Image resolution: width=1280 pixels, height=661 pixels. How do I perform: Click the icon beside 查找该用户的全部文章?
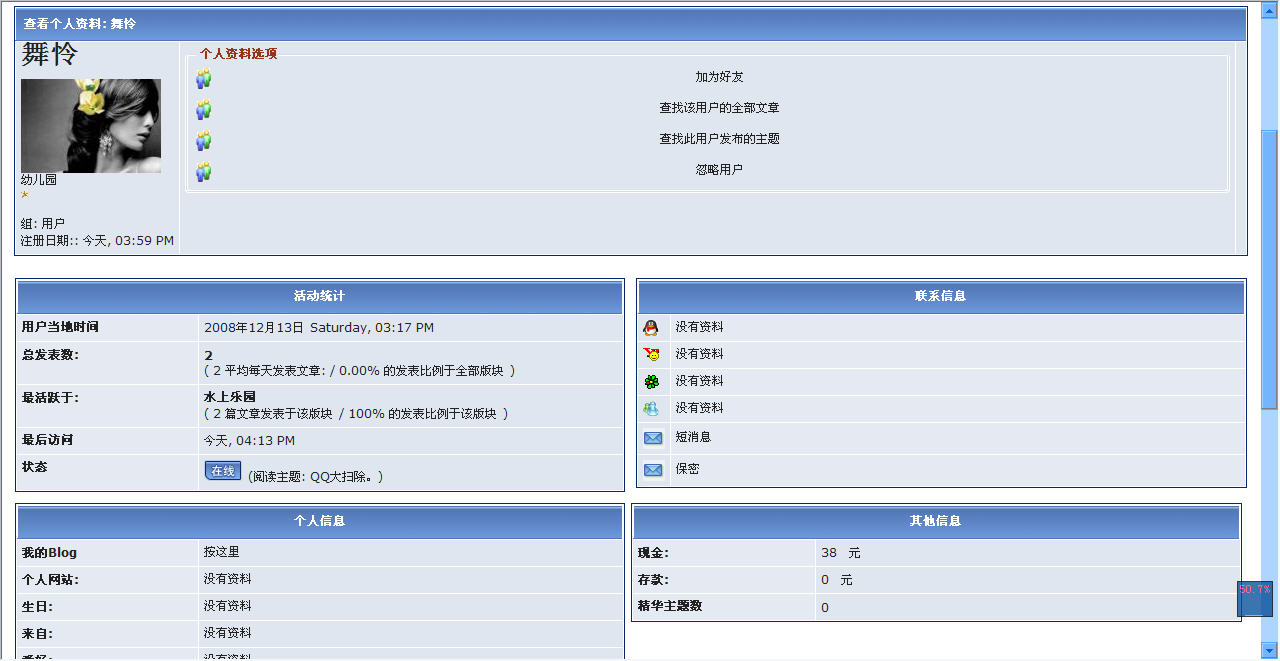(x=204, y=109)
